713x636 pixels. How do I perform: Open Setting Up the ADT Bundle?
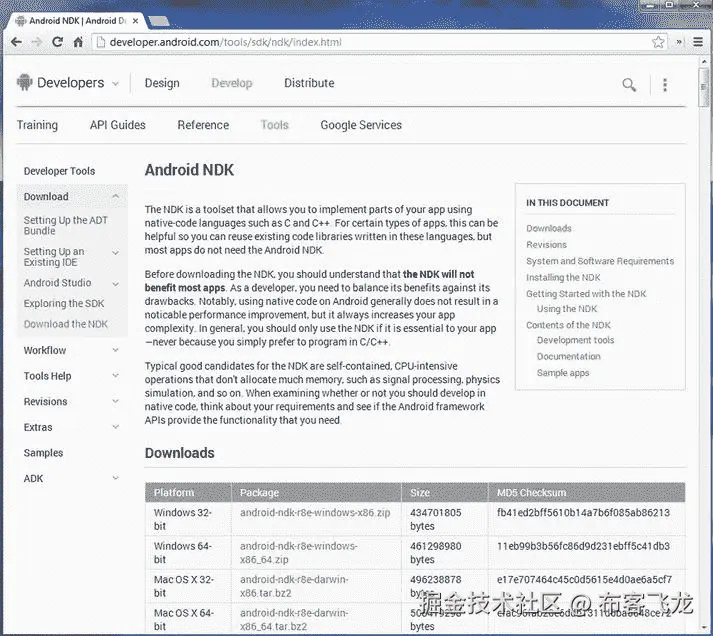[65, 225]
